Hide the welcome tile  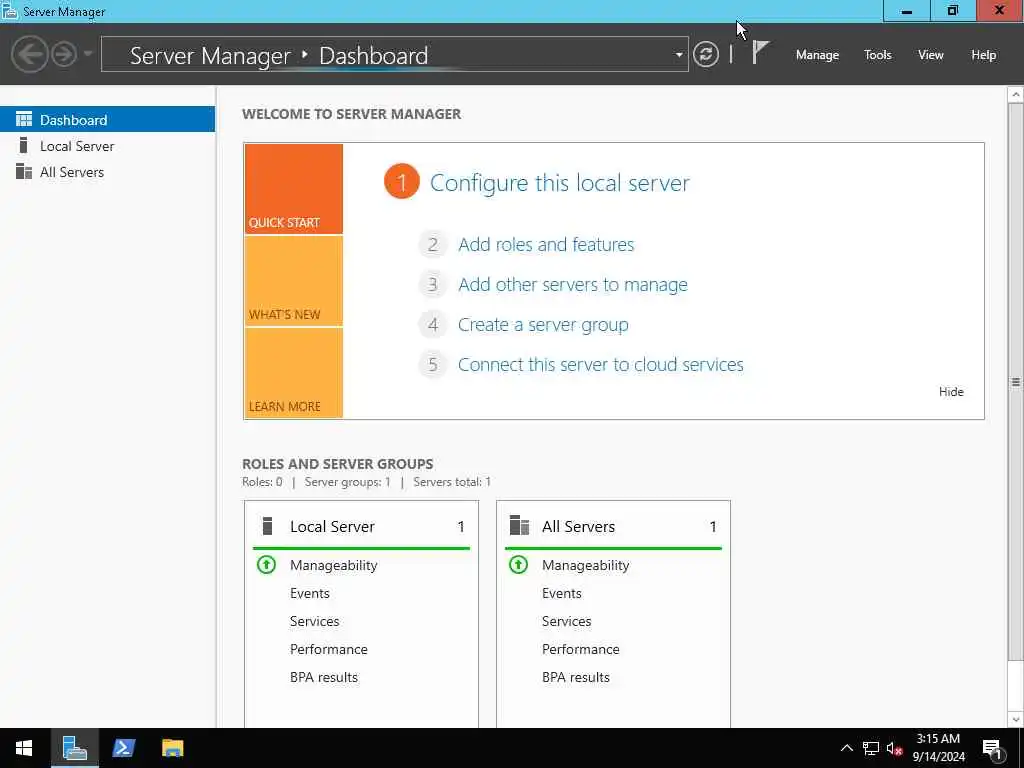[x=951, y=392]
